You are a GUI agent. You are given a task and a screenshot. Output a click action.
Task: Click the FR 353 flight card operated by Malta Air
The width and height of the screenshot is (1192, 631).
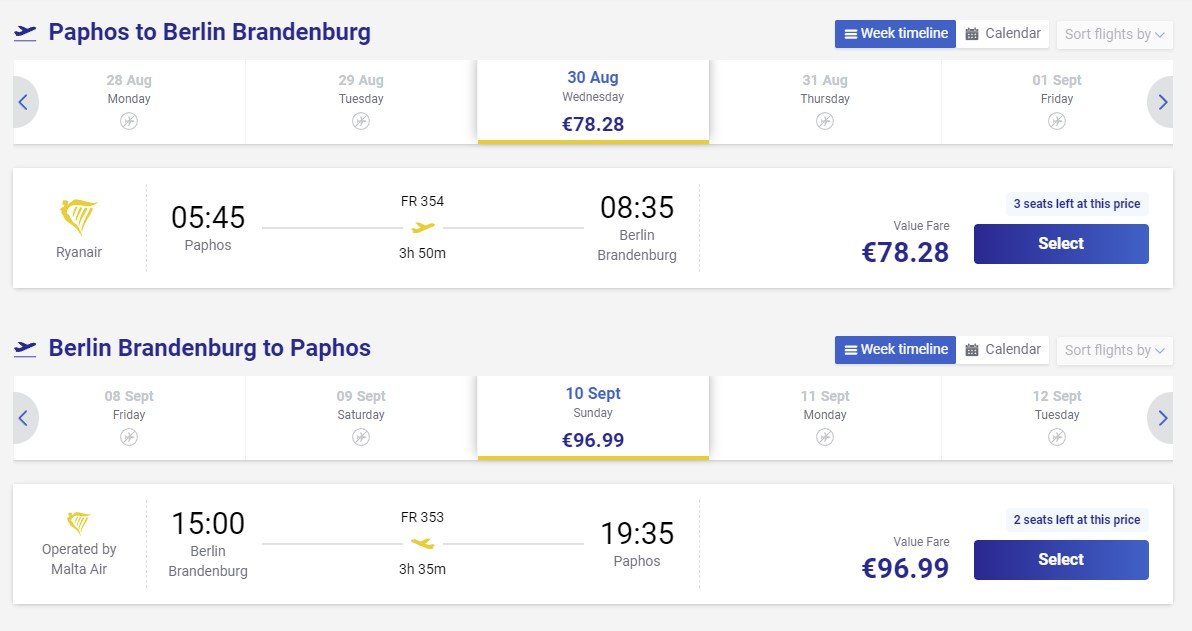(593, 544)
